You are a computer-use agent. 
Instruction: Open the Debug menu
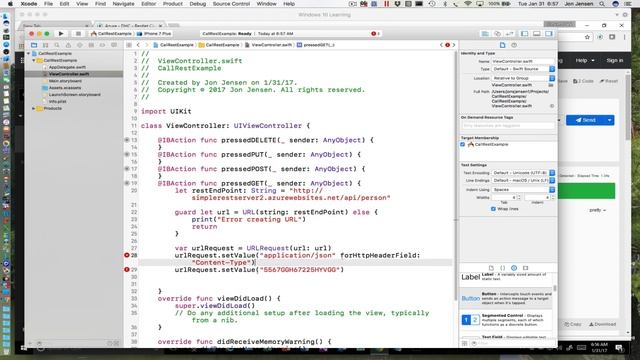point(198,4)
